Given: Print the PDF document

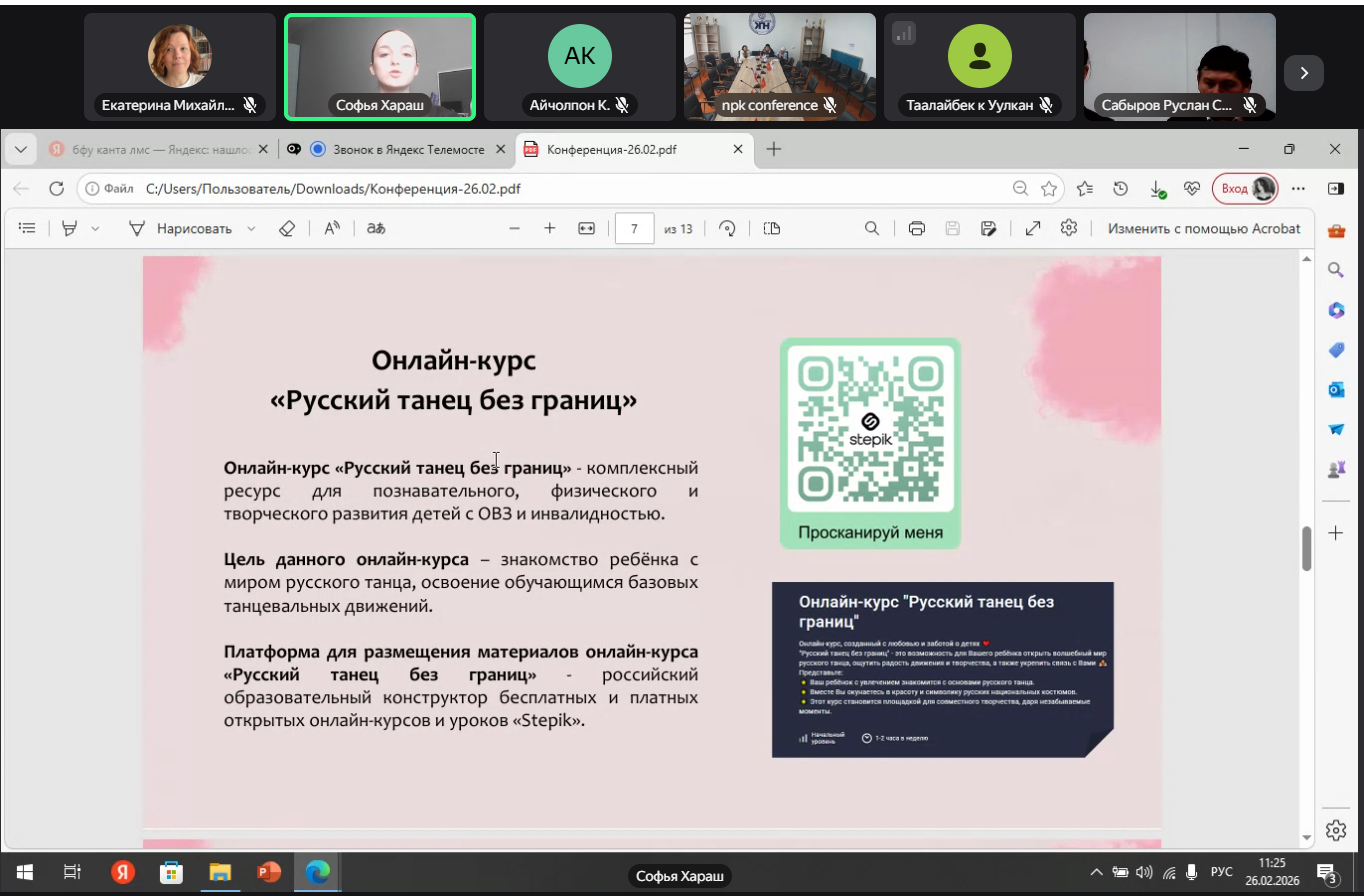Looking at the screenshot, I should (x=916, y=228).
